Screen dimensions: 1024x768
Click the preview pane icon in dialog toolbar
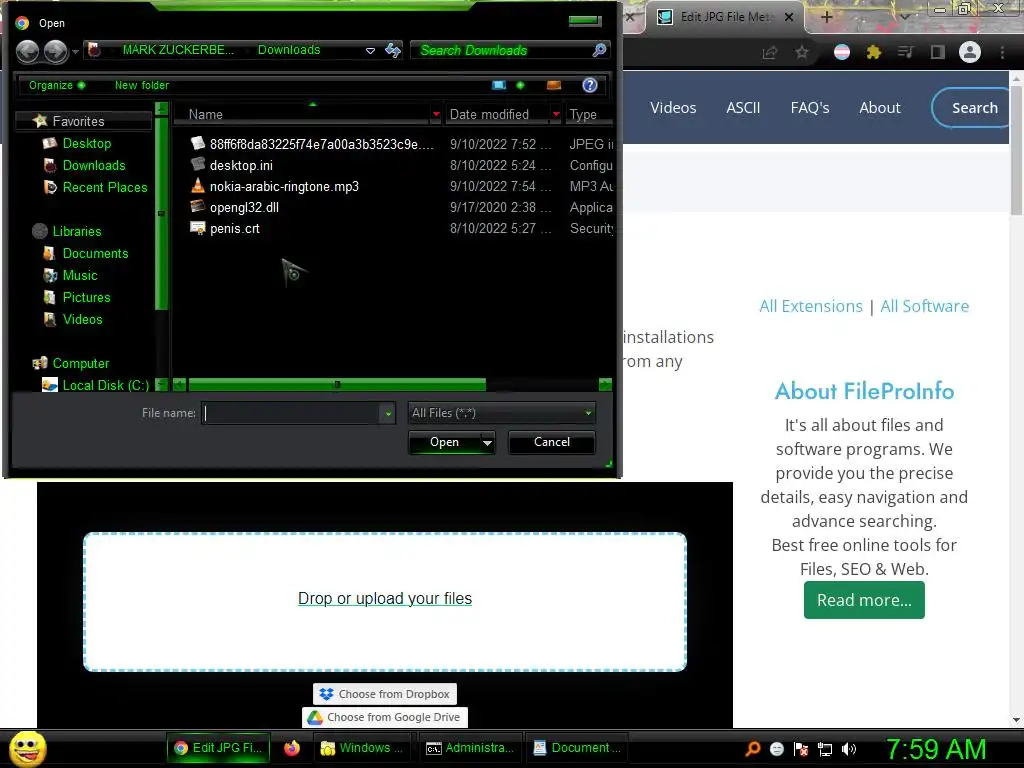coord(554,86)
